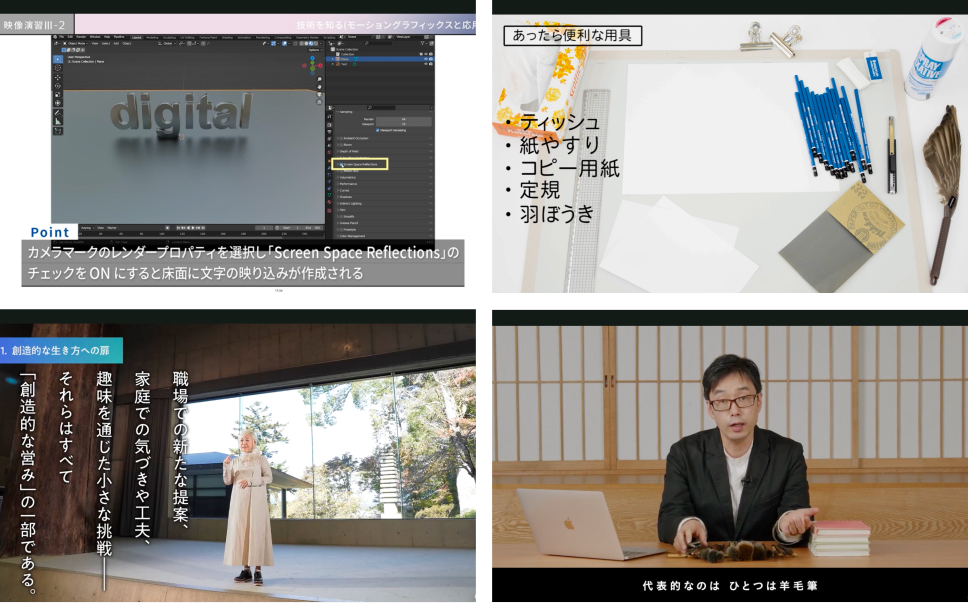
Task: Select the Scale tool in viewport toolbar
Action: [x=57, y=94]
